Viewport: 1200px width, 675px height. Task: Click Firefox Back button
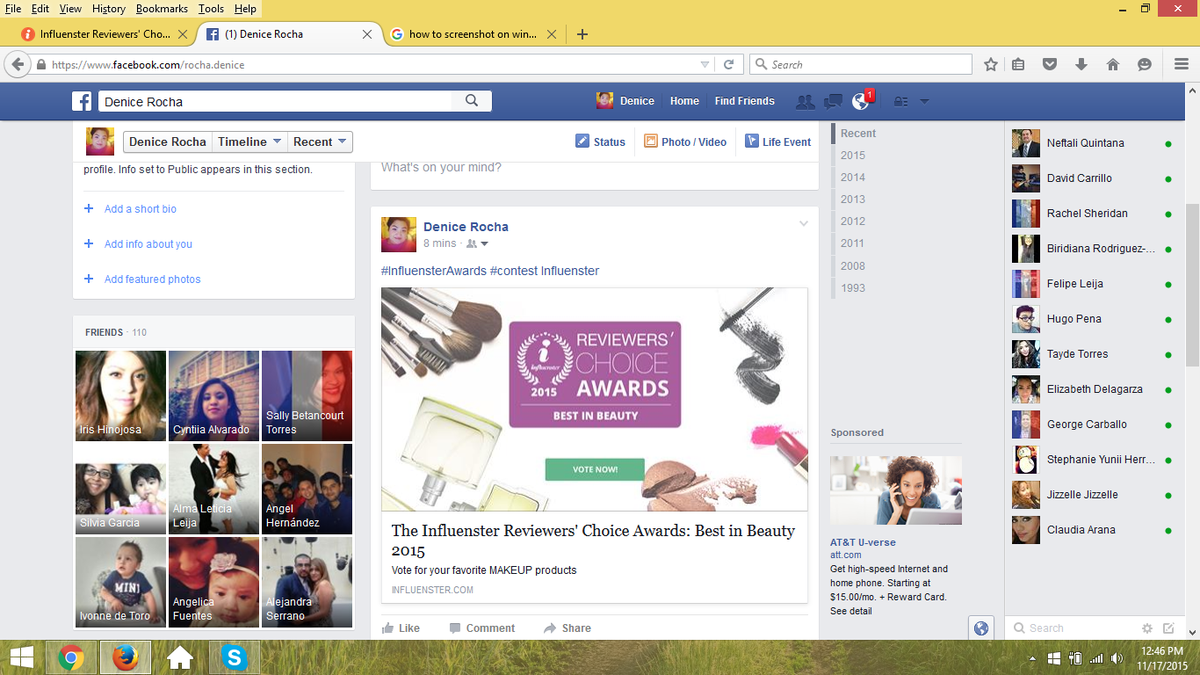point(17,64)
